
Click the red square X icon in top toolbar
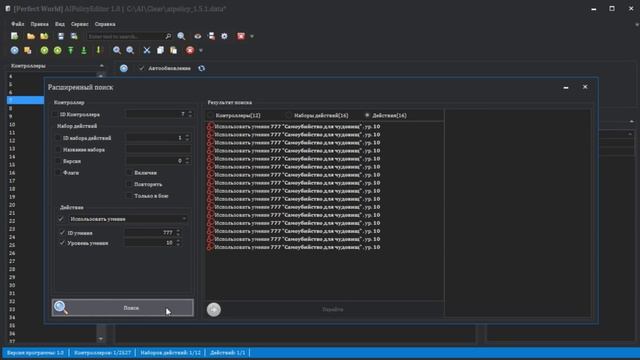coord(241,36)
